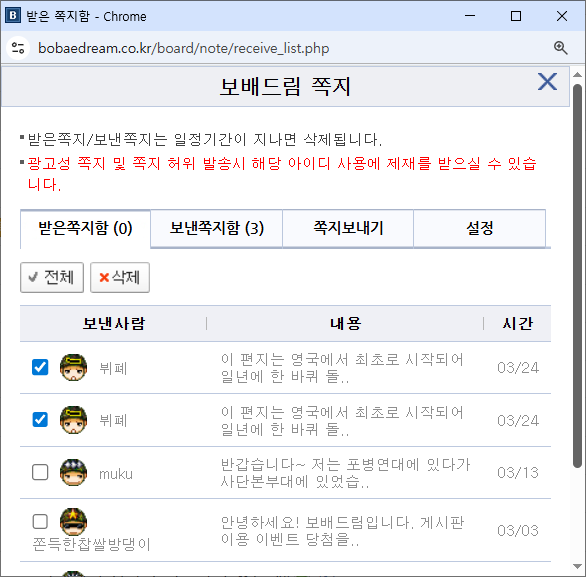Click the 쫀득한찹쌀방댕이 avatar icon
Screen dimensions: 586x577
[74, 521]
